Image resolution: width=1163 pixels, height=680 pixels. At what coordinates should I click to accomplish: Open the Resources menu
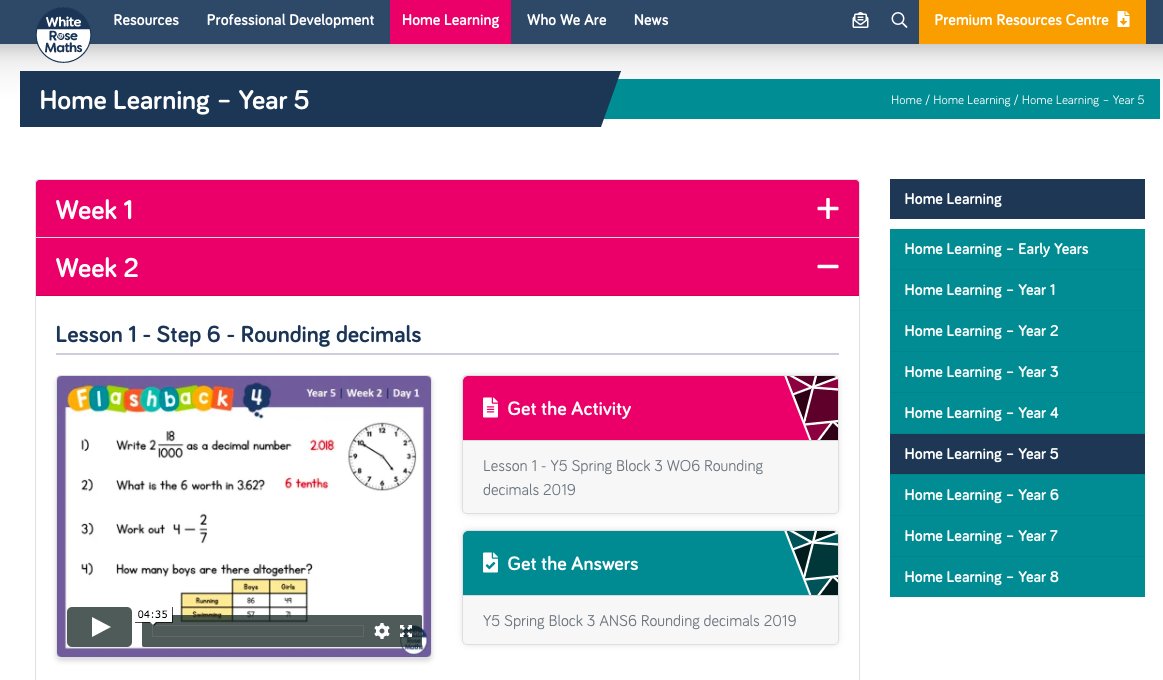146,20
